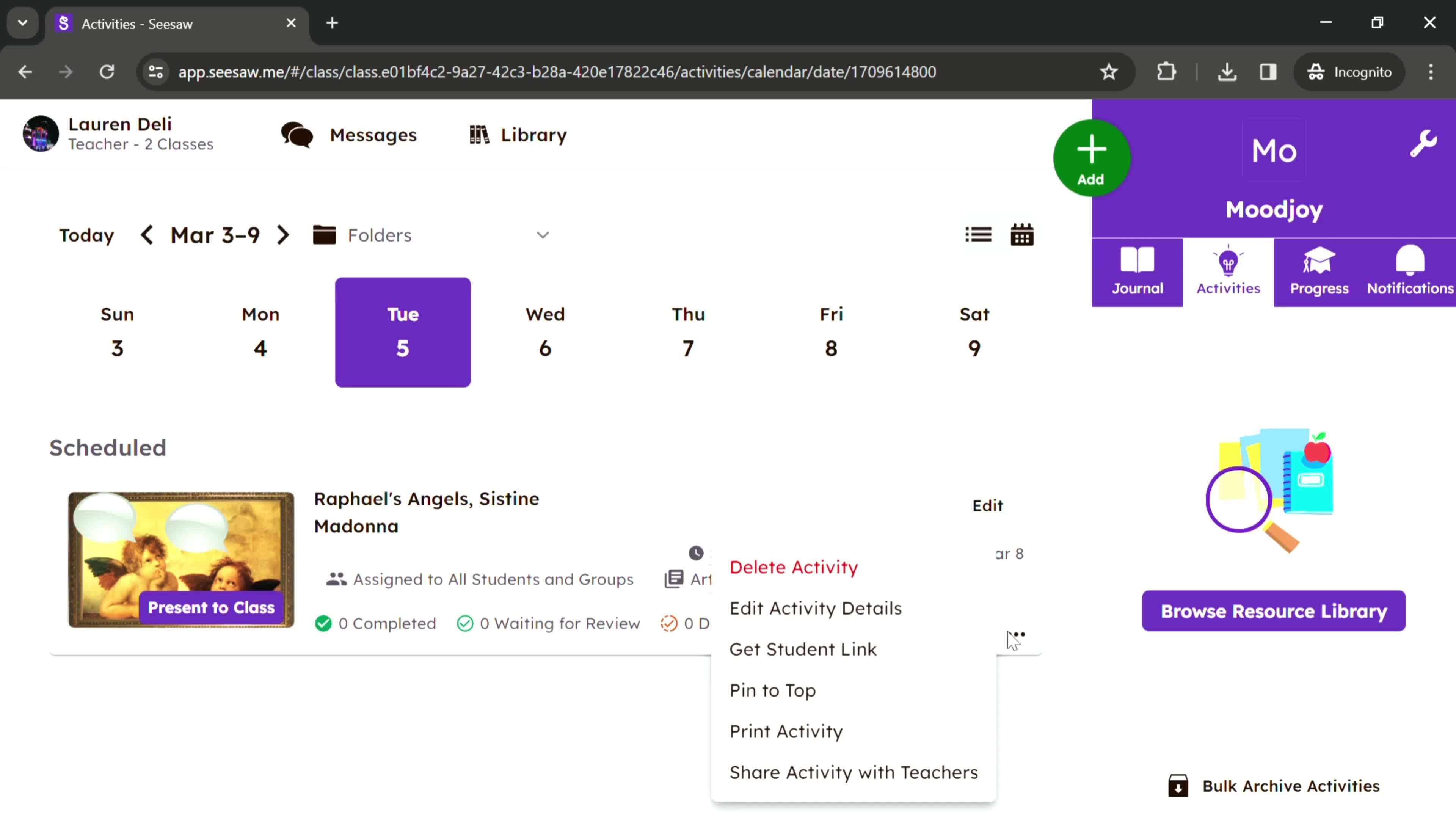Click the calendar view icon
Viewport: 1456px width, 819px height.
point(1022,234)
